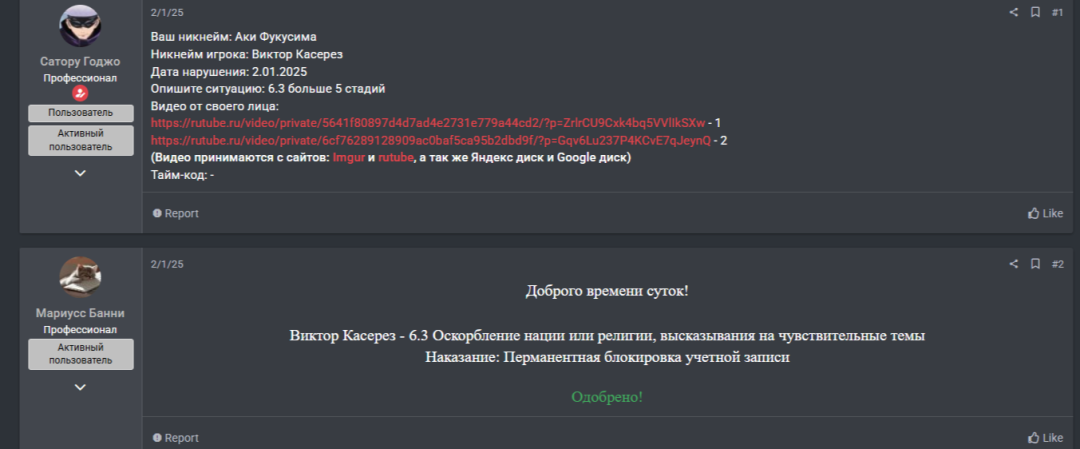Bookmark the first post by Сатору Годжо
This screenshot has height=449, width=1080.
pyautogui.click(x=1036, y=13)
